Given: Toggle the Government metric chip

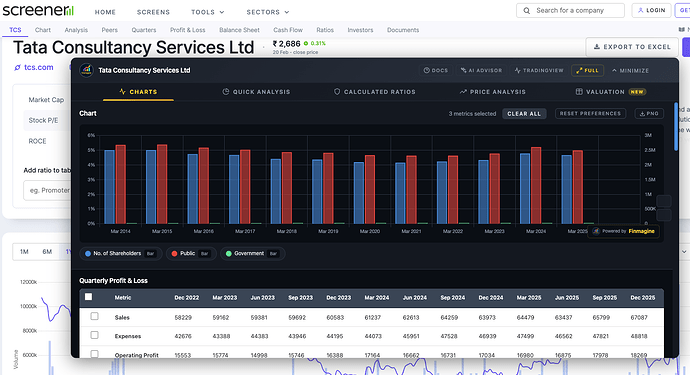Looking at the screenshot, I should pos(253,254).
